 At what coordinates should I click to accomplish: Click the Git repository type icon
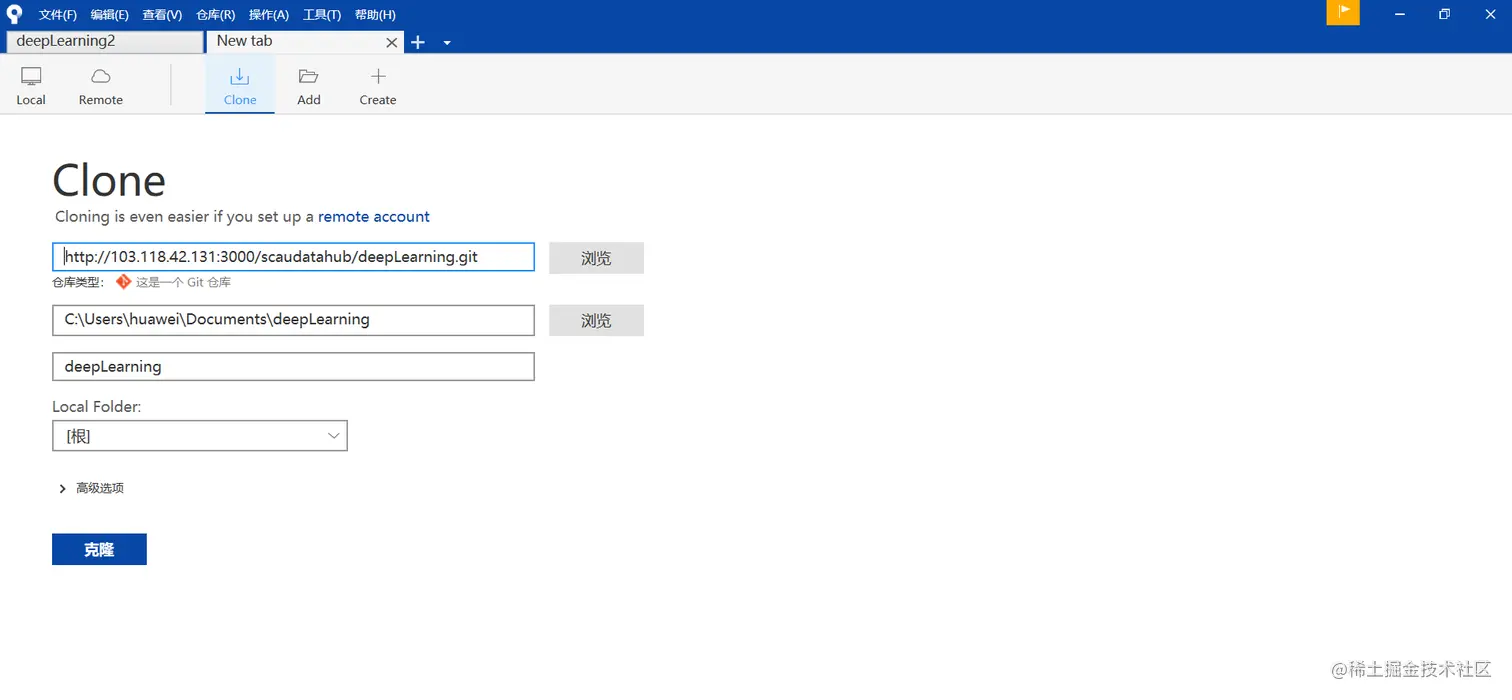(123, 282)
